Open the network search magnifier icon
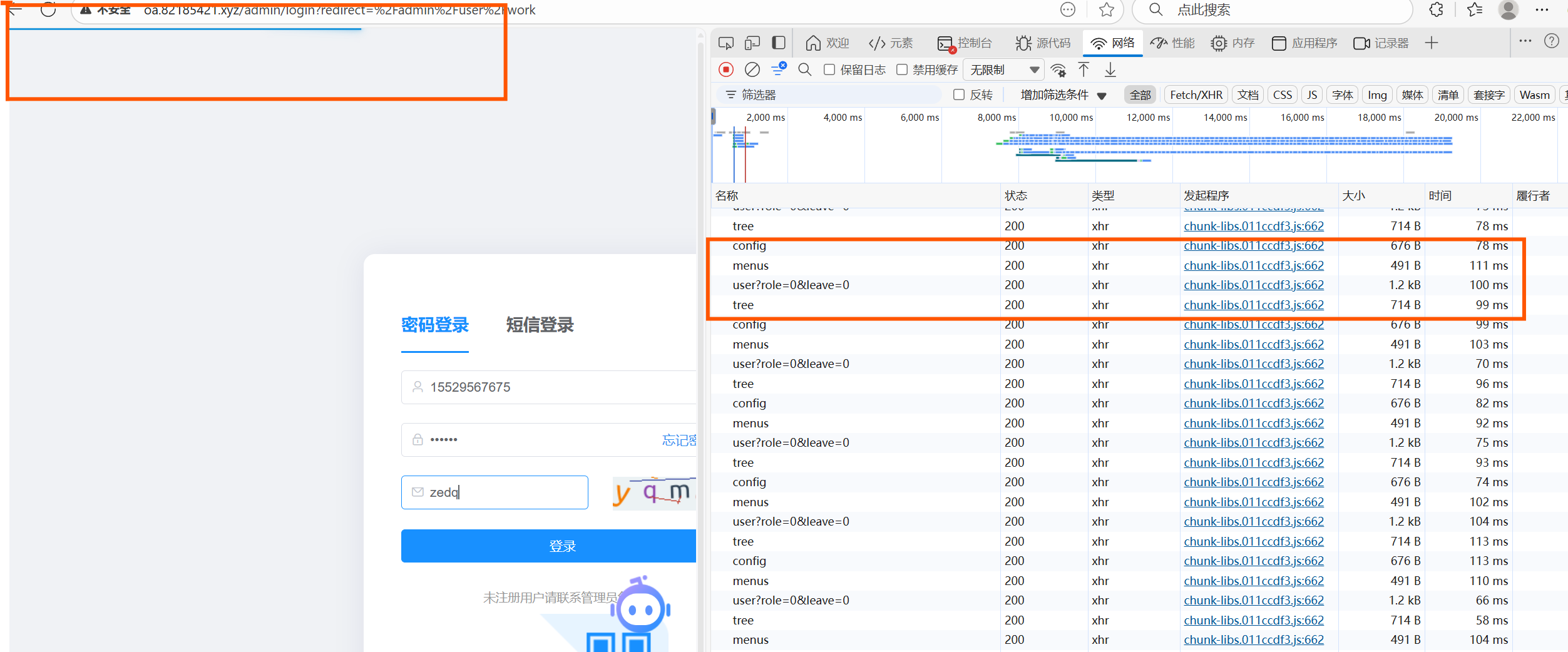This screenshot has height=652, width=1568. coord(805,69)
